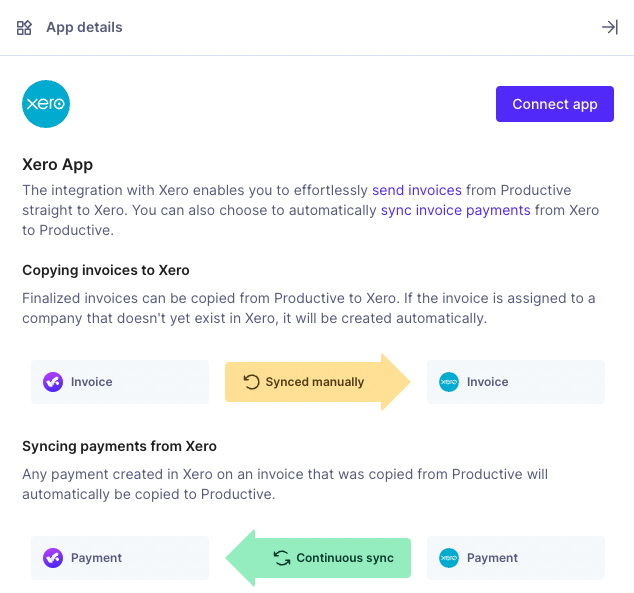
Task: Select the Xero Invoice label text
Action: point(488,382)
